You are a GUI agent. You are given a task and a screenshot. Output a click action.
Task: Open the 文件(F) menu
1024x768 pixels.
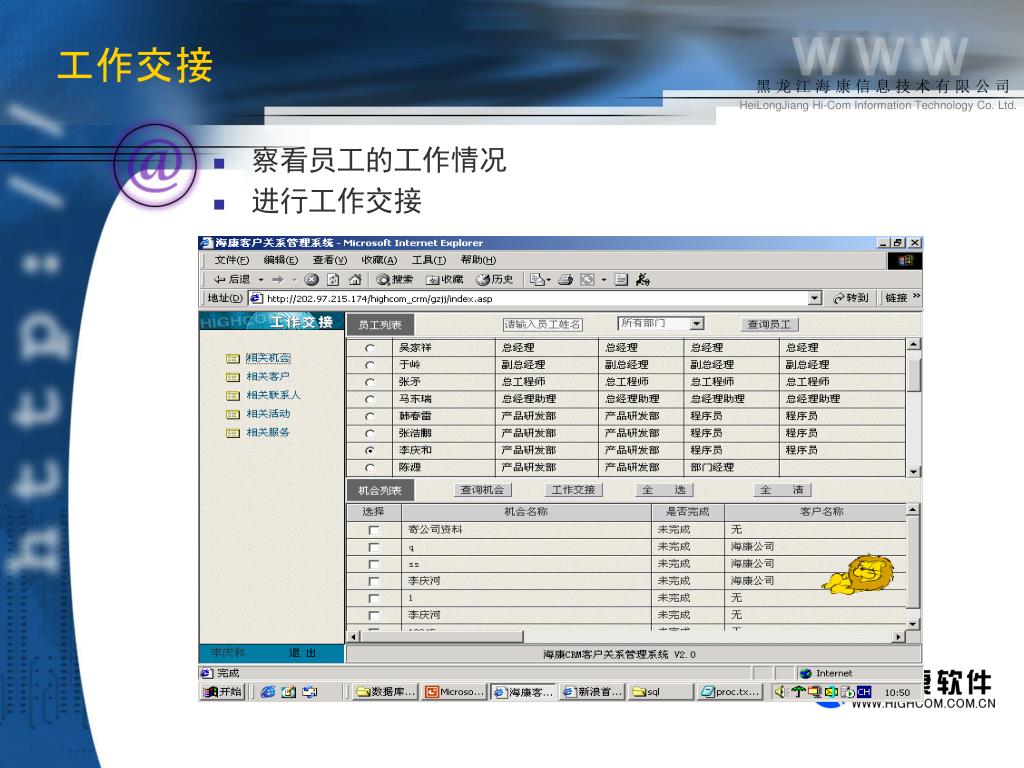tap(232, 260)
